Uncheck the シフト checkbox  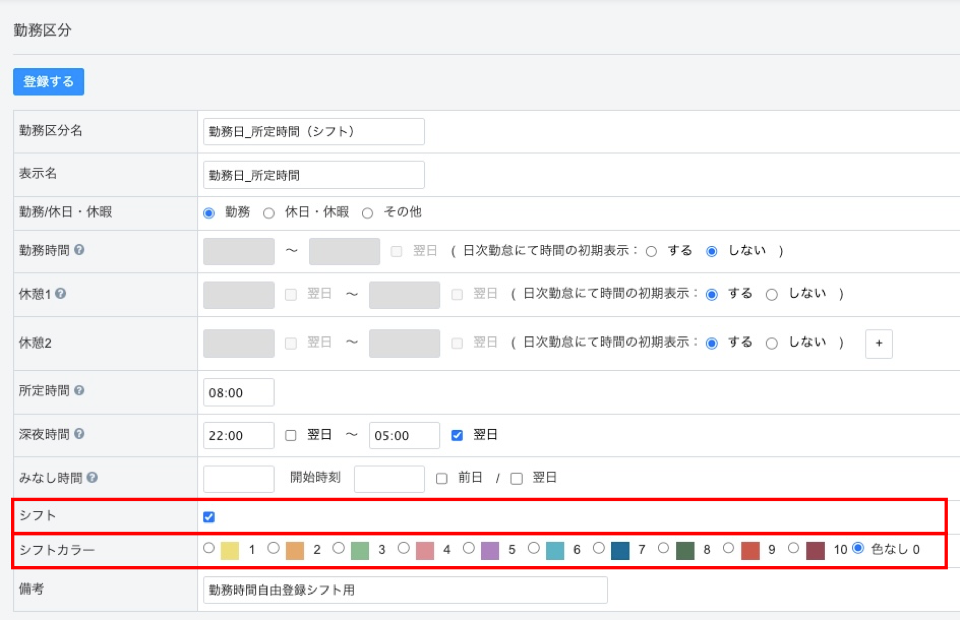(x=209, y=517)
